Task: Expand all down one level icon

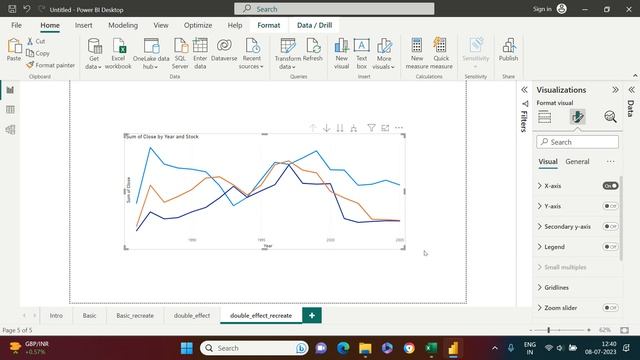Action: (353, 128)
